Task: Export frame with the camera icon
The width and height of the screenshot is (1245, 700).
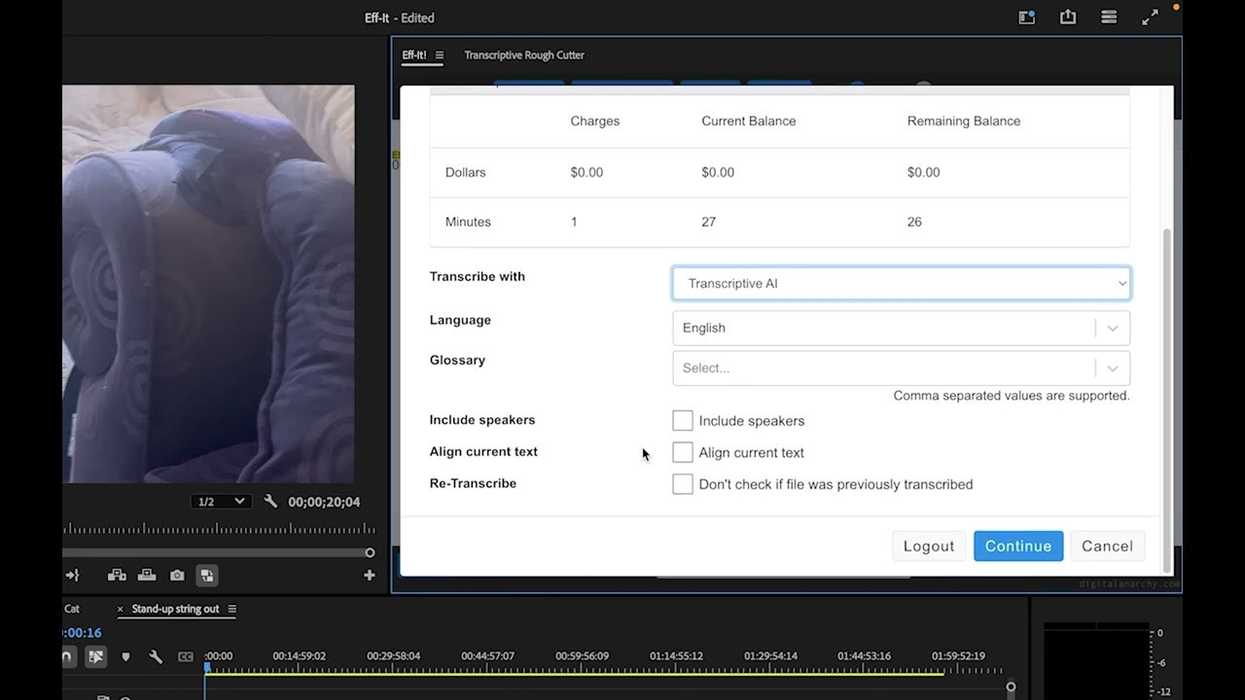Action: 177,575
